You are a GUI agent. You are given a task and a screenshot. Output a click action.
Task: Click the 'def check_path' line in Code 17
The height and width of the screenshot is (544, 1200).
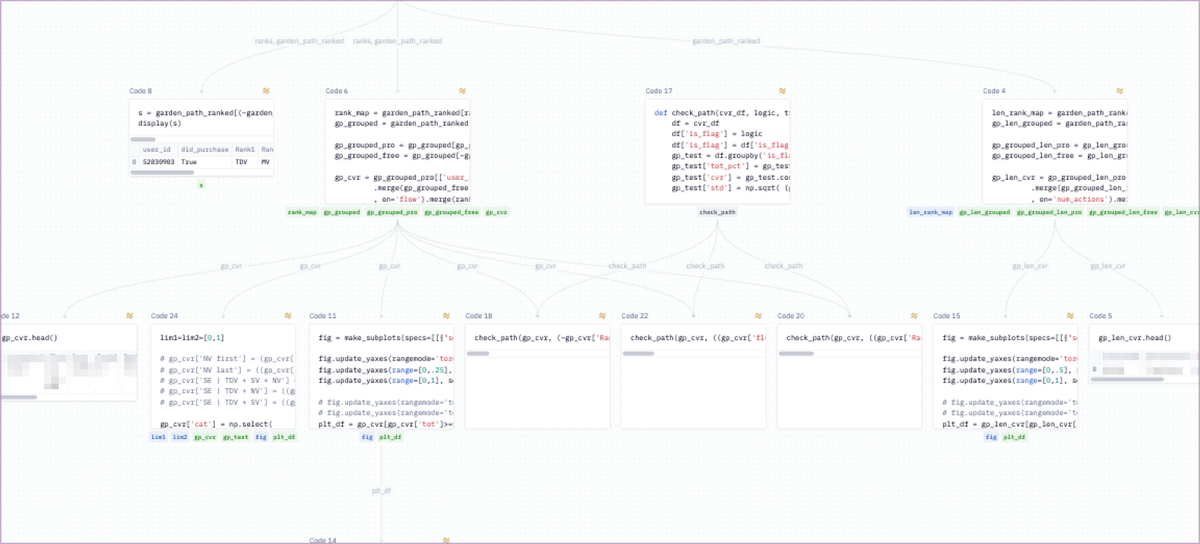(721, 113)
